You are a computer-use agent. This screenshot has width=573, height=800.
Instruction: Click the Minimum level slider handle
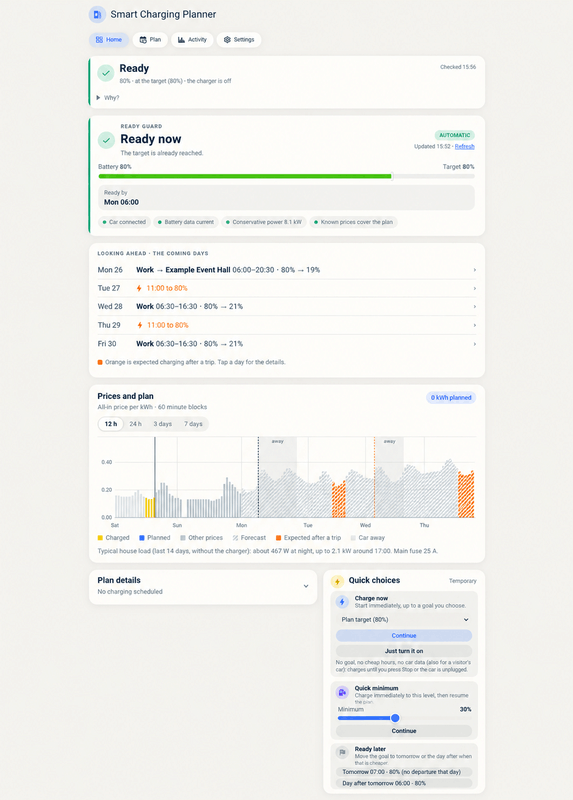[395, 718]
